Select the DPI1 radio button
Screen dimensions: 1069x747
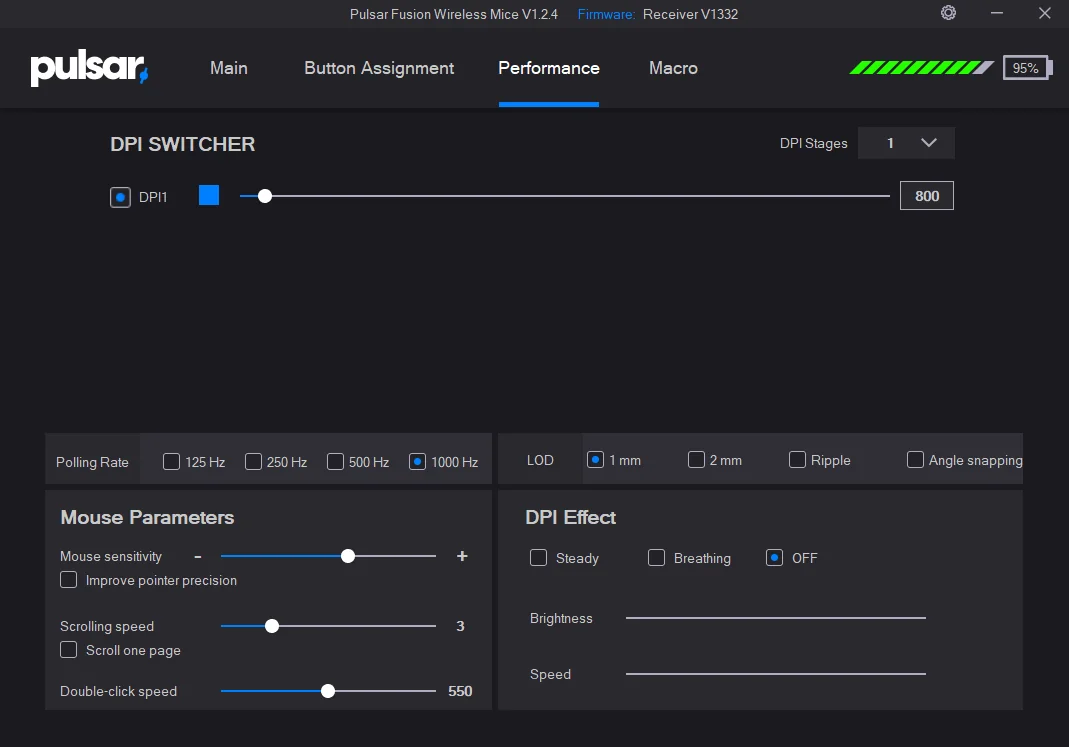pos(120,197)
